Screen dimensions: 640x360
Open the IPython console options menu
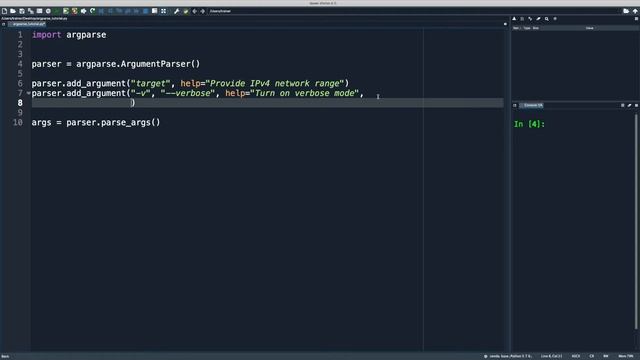pos(636,105)
